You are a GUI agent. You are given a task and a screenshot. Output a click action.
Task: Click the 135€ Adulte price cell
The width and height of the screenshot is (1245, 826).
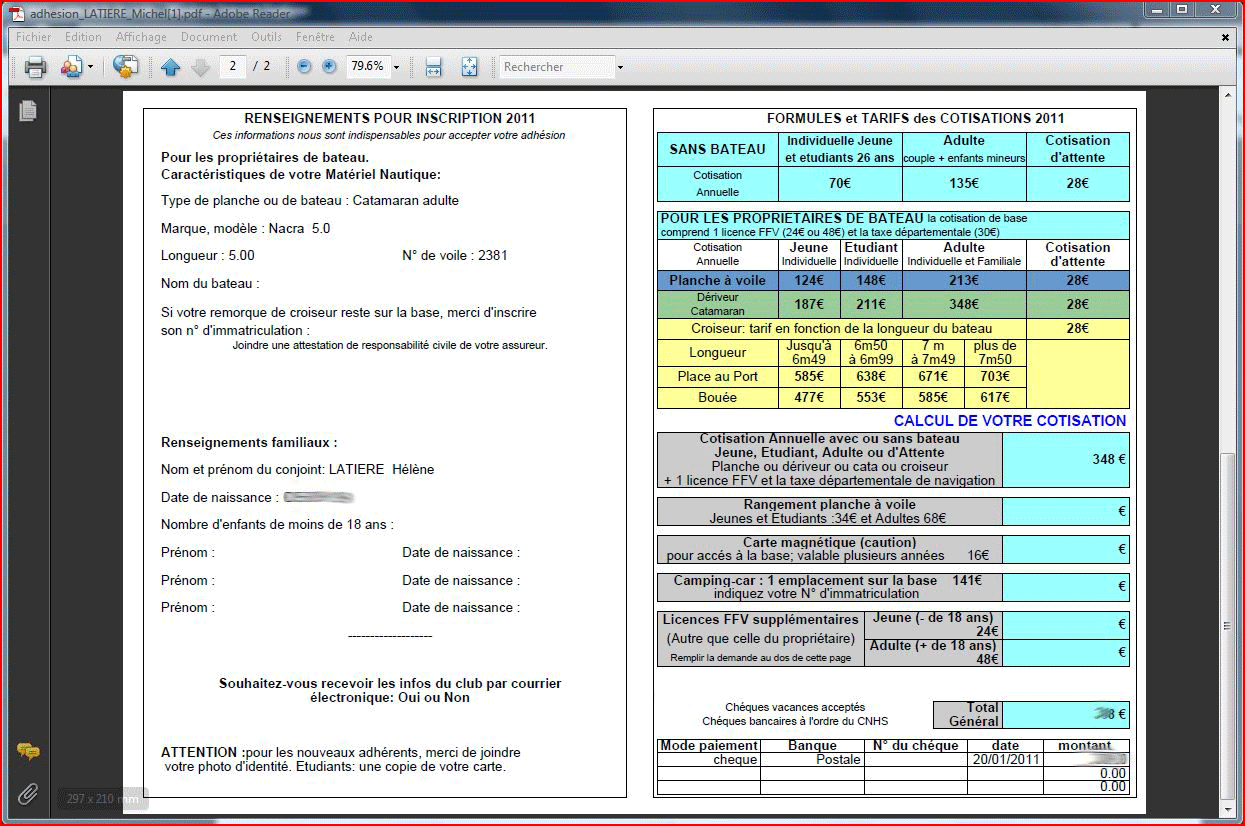click(964, 183)
